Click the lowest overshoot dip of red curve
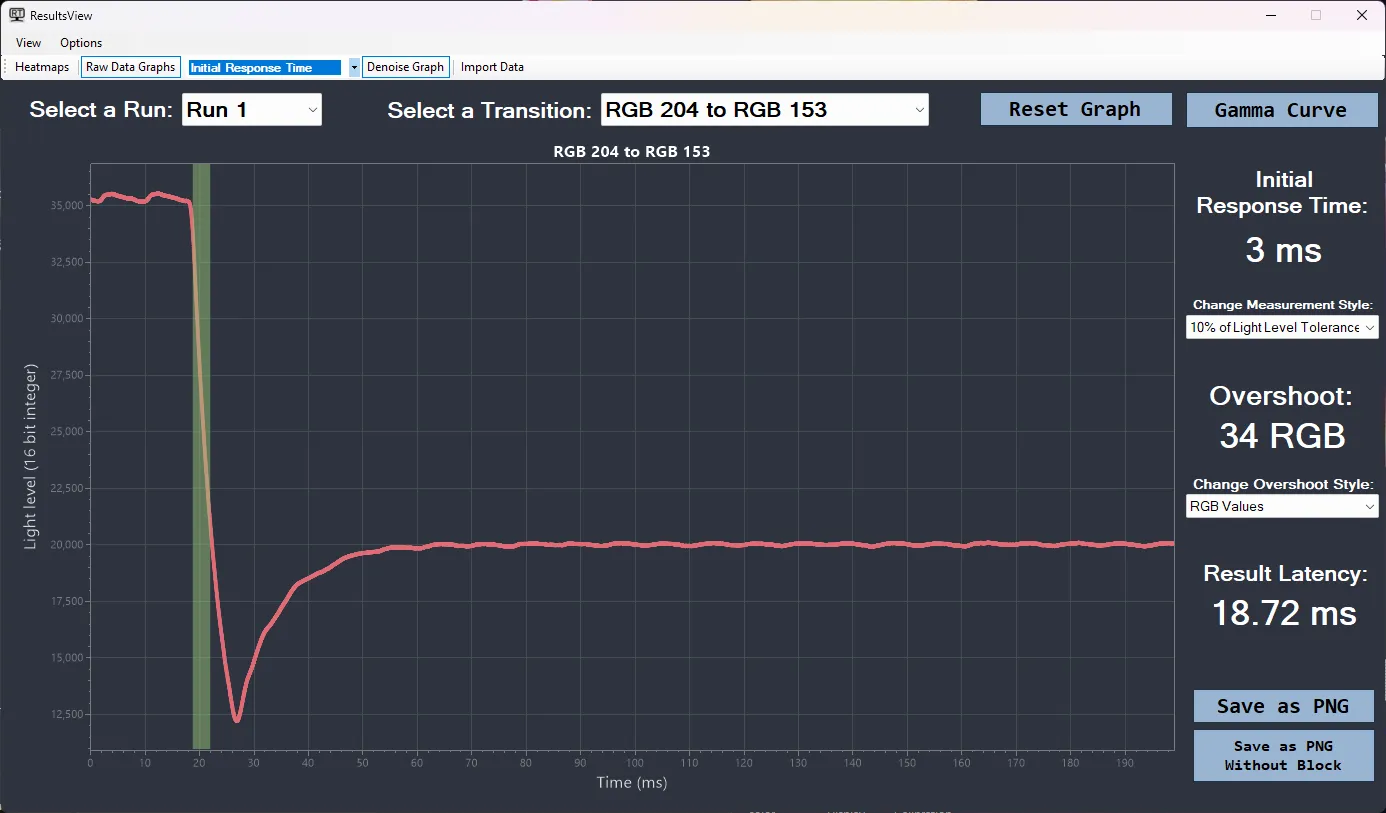Screen dimensions: 1386x813 click(x=236, y=719)
